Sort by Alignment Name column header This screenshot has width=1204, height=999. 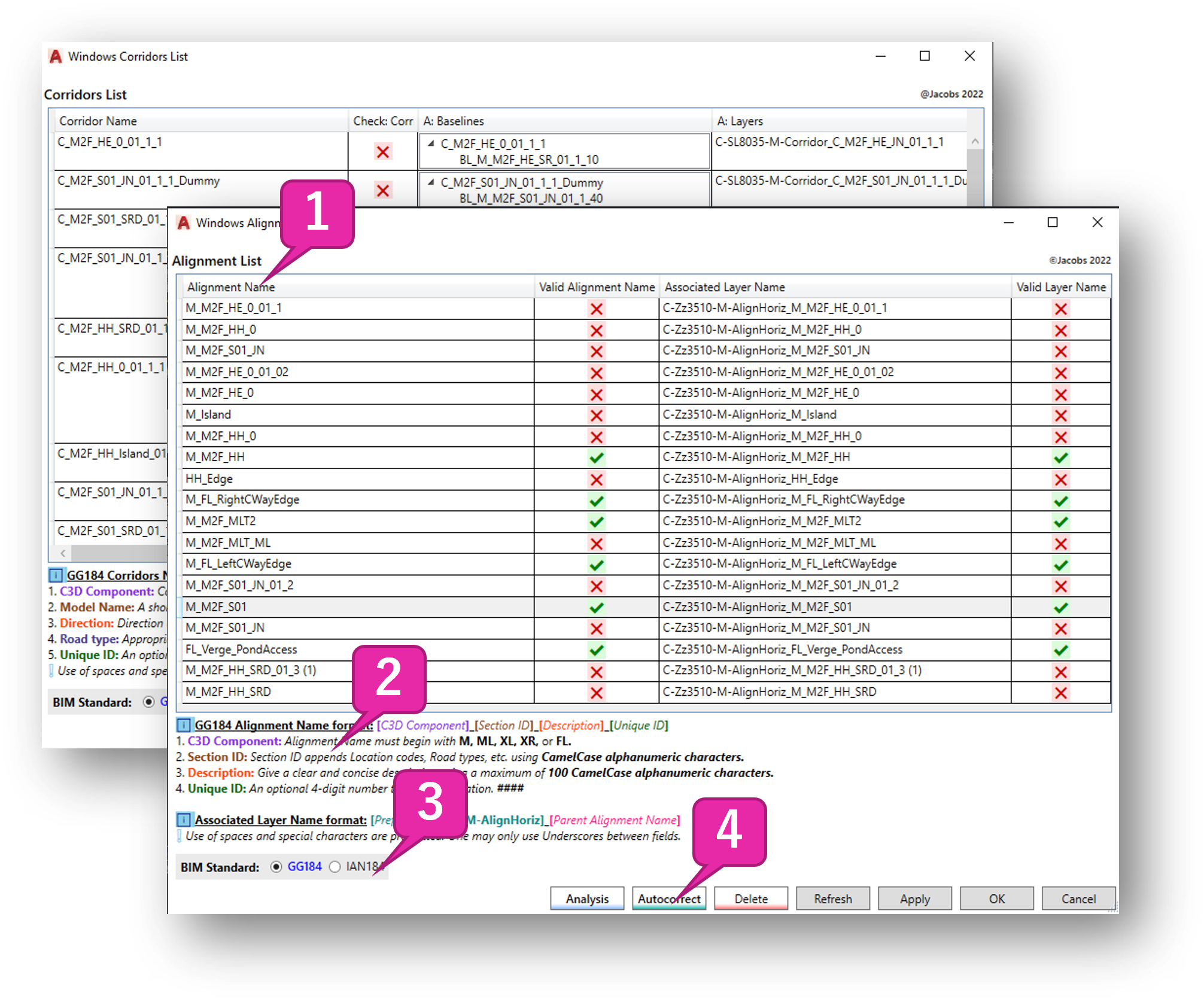pos(358,287)
